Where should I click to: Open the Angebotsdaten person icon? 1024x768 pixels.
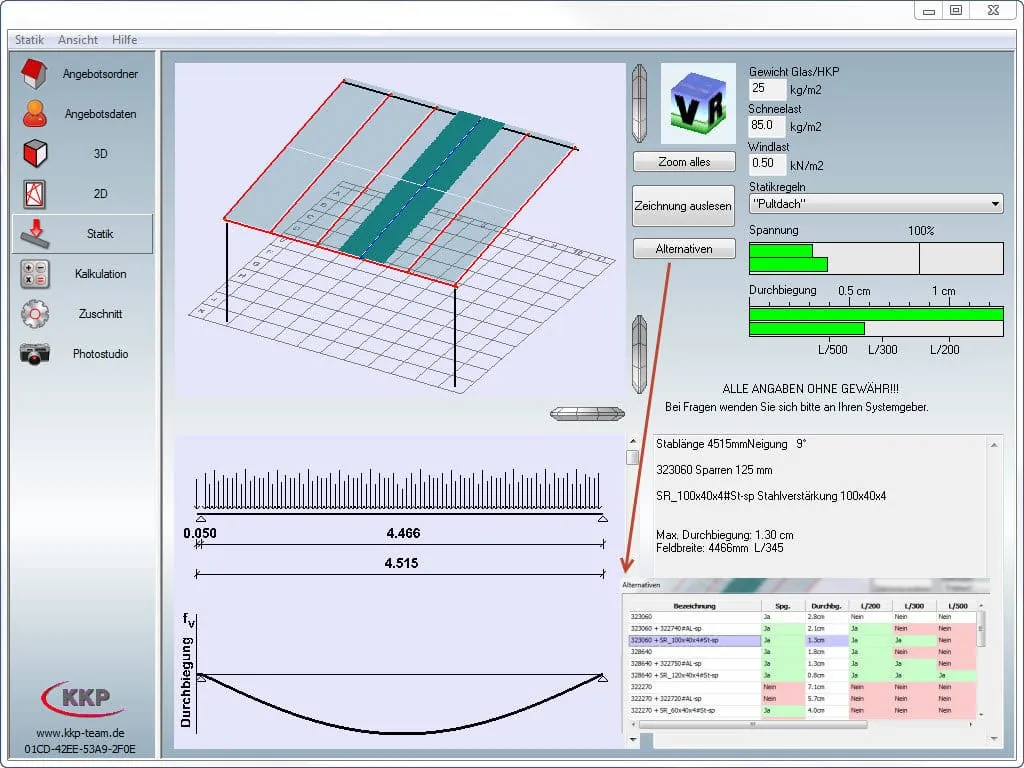[x=35, y=114]
